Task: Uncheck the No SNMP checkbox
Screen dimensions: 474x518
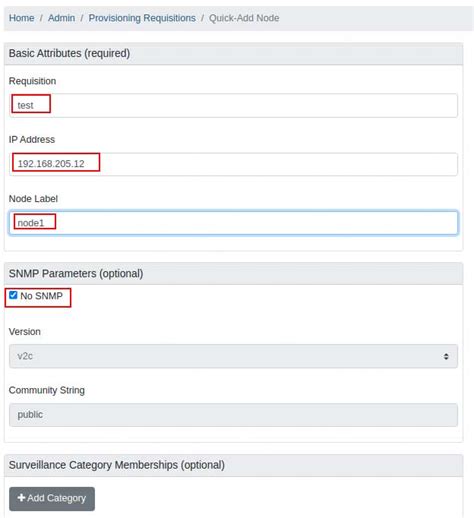Action: pyautogui.click(x=13, y=295)
